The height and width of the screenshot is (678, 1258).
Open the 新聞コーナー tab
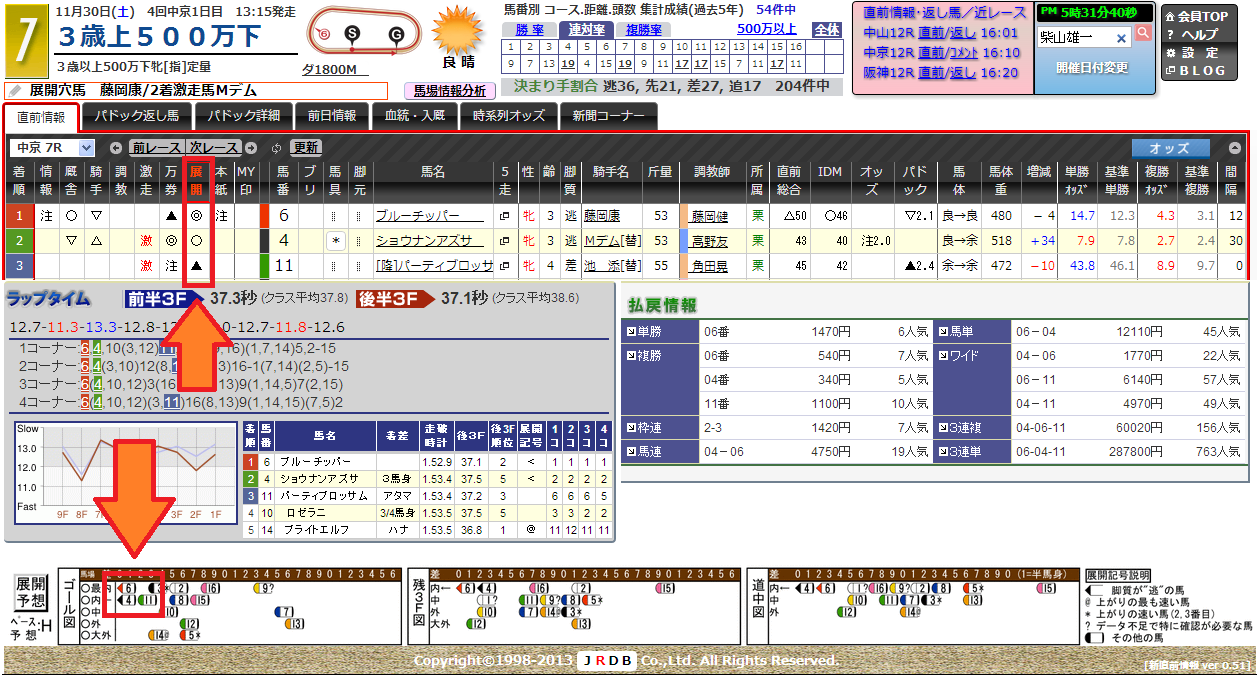point(609,116)
